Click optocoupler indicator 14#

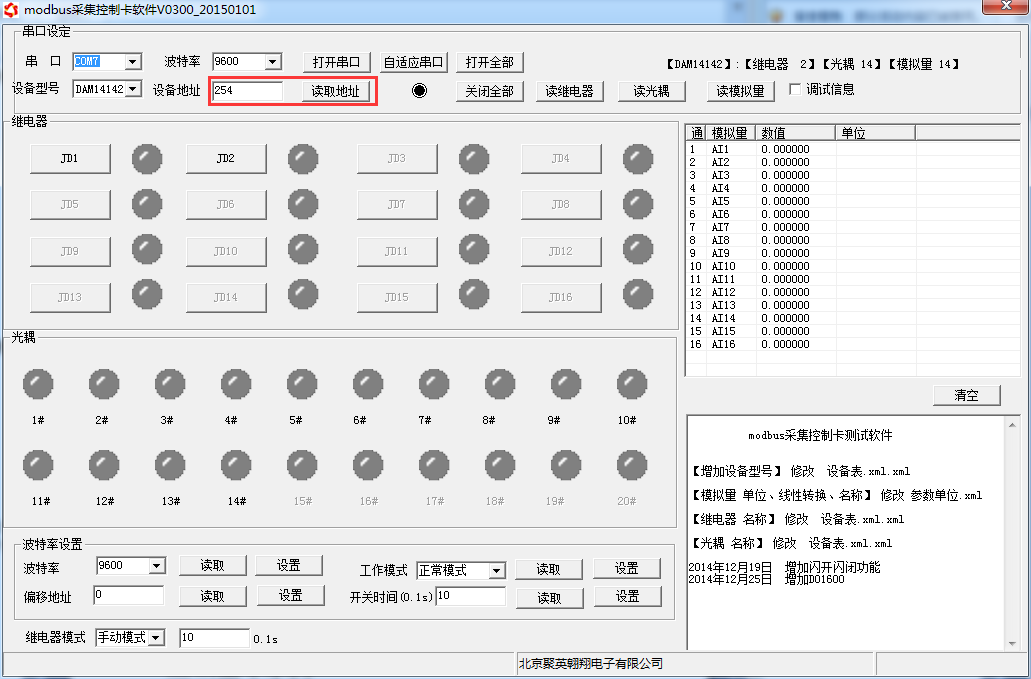[236, 465]
